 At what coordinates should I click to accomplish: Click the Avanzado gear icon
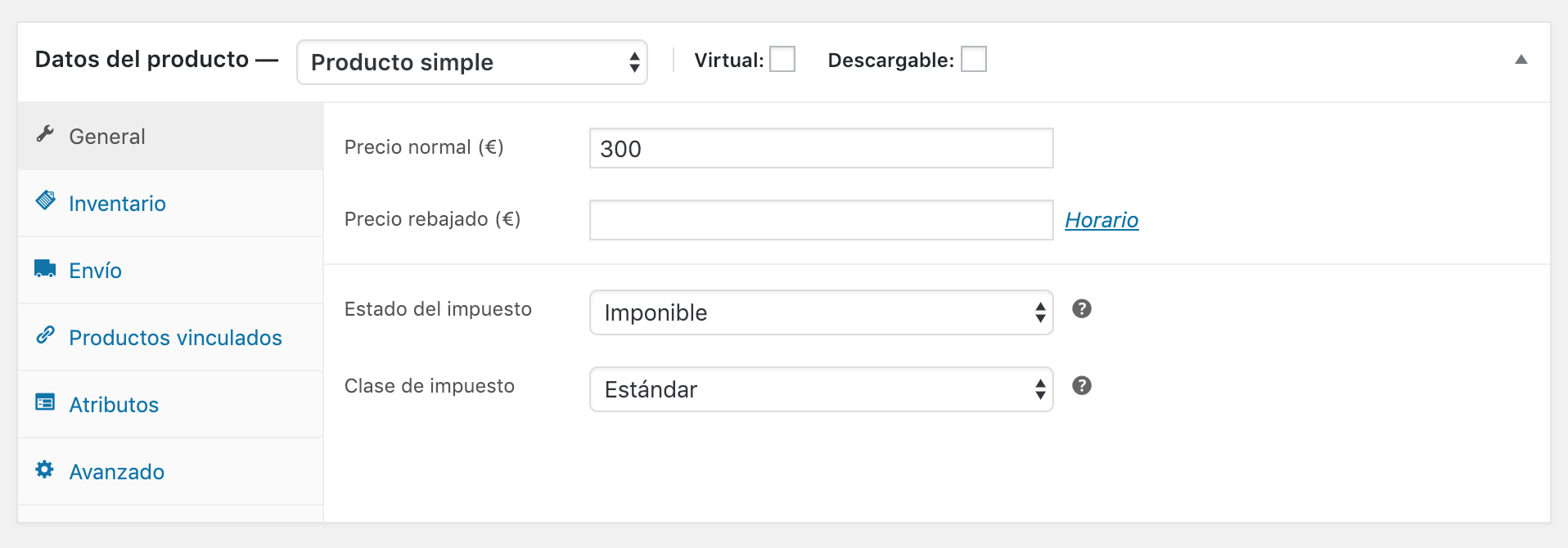tap(45, 469)
